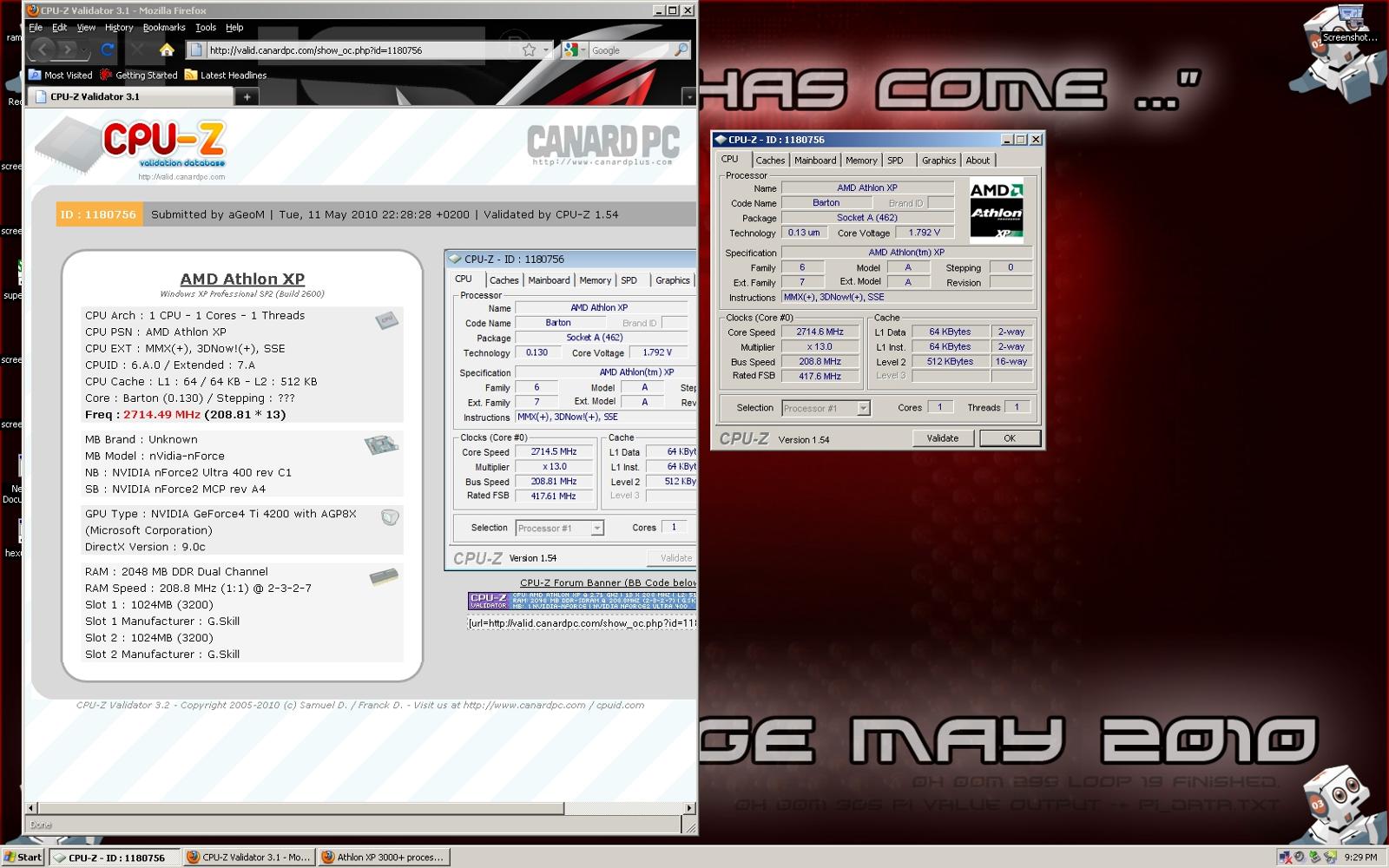Screen dimensions: 1389x868
Task: Click the 9:29 PM taskbar clock
Action: click(x=1360, y=857)
